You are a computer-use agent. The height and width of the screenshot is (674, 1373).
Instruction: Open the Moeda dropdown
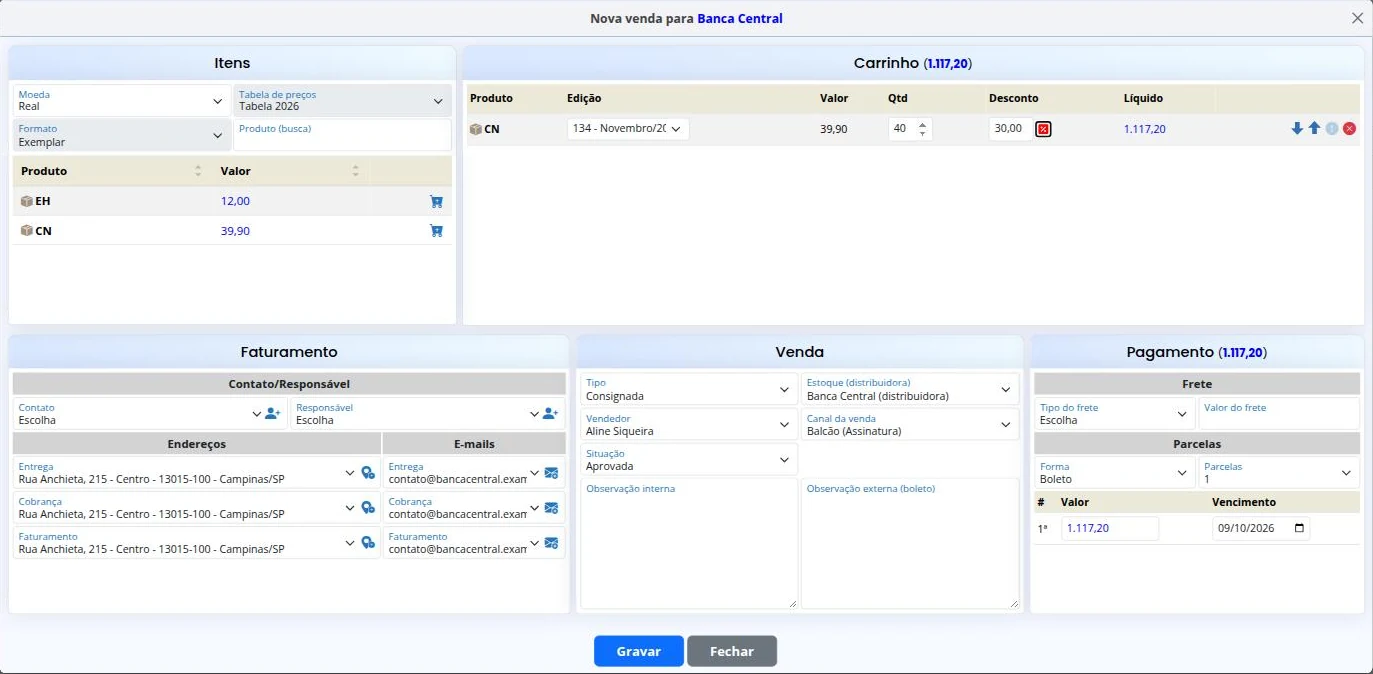pos(122,101)
